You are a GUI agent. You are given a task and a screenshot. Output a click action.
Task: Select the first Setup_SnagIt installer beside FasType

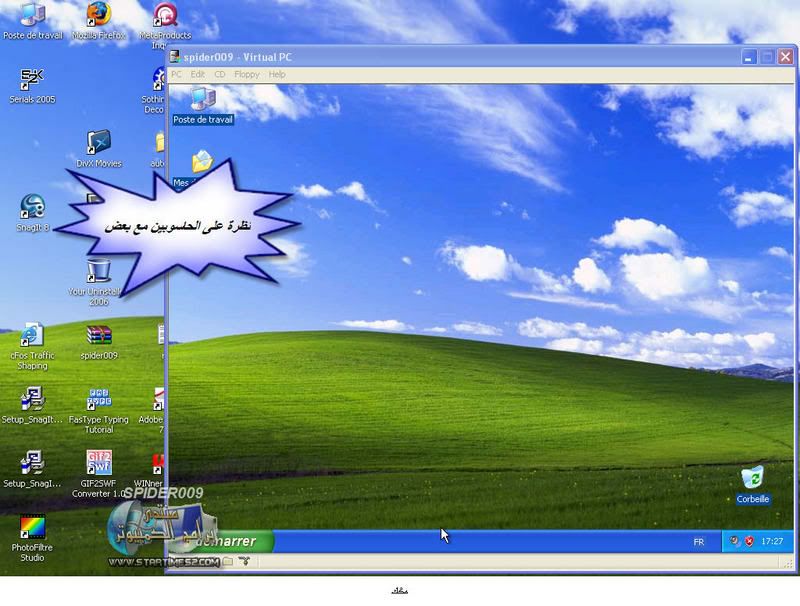pyautogui.click(x=32, y=406)
